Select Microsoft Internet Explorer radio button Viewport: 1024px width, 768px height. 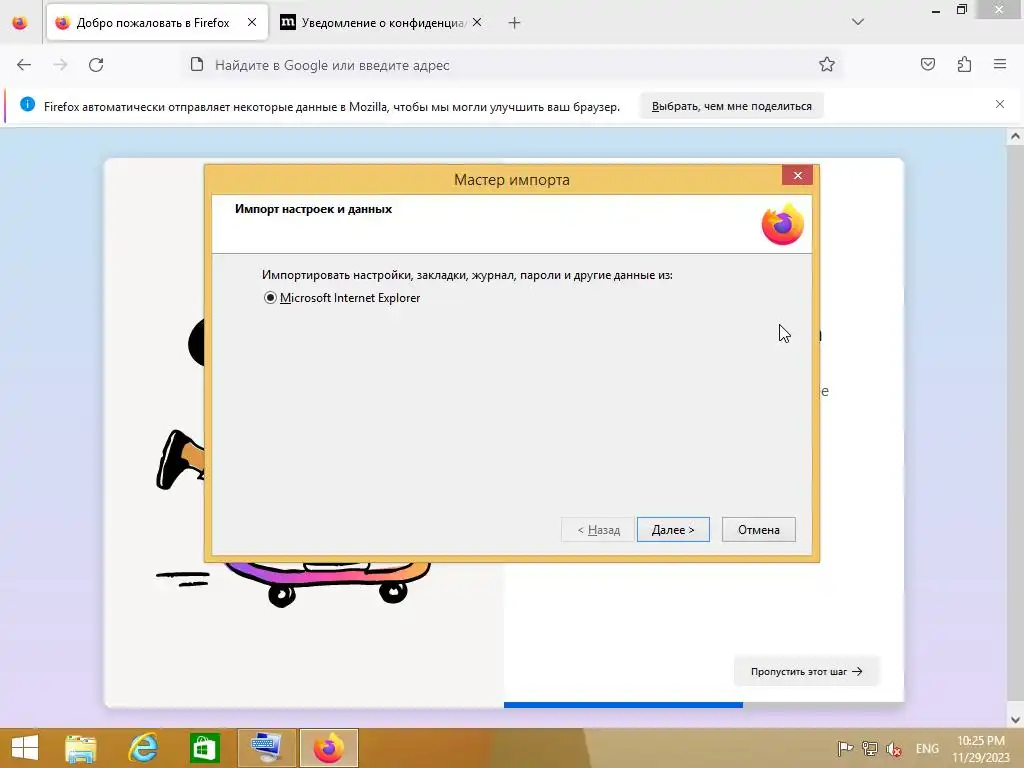point(270,298)
